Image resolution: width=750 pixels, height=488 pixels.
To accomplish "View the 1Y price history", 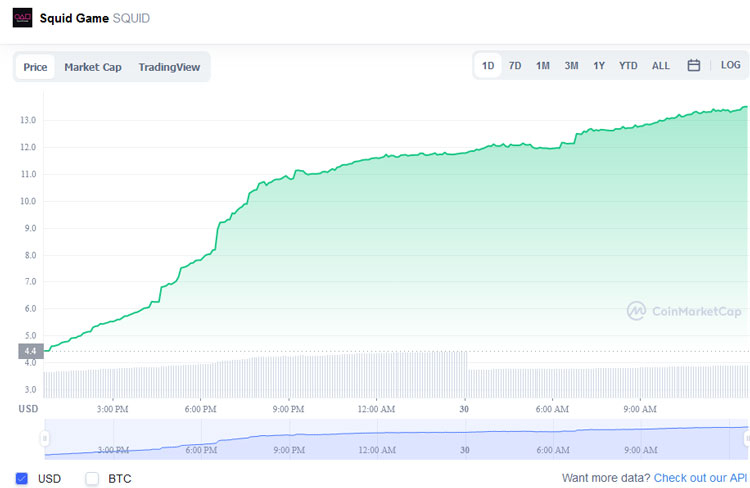I will click(x=599, y=66).
